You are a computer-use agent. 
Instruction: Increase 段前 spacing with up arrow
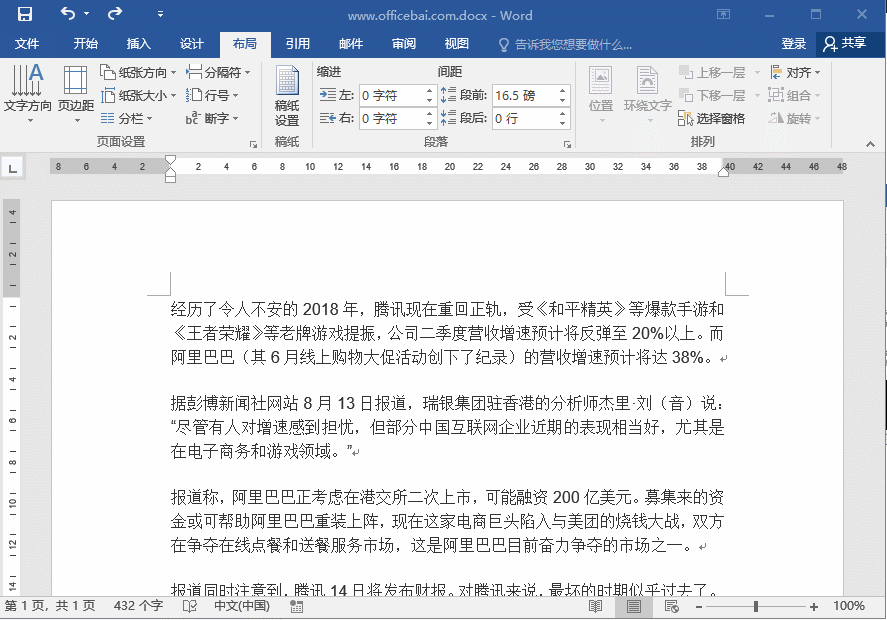point(562,91)
